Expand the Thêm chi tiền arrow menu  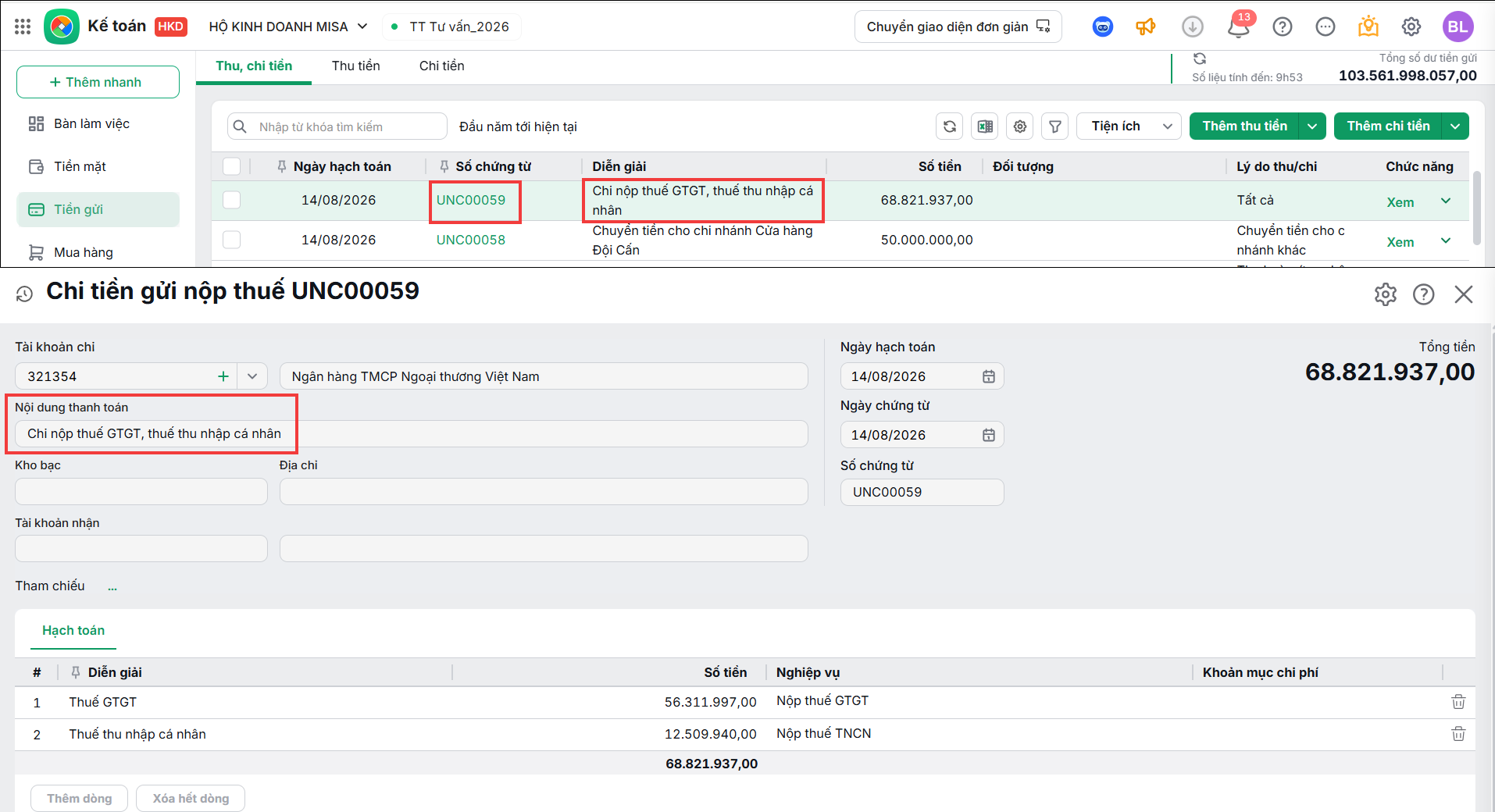tap(1456, 126)
